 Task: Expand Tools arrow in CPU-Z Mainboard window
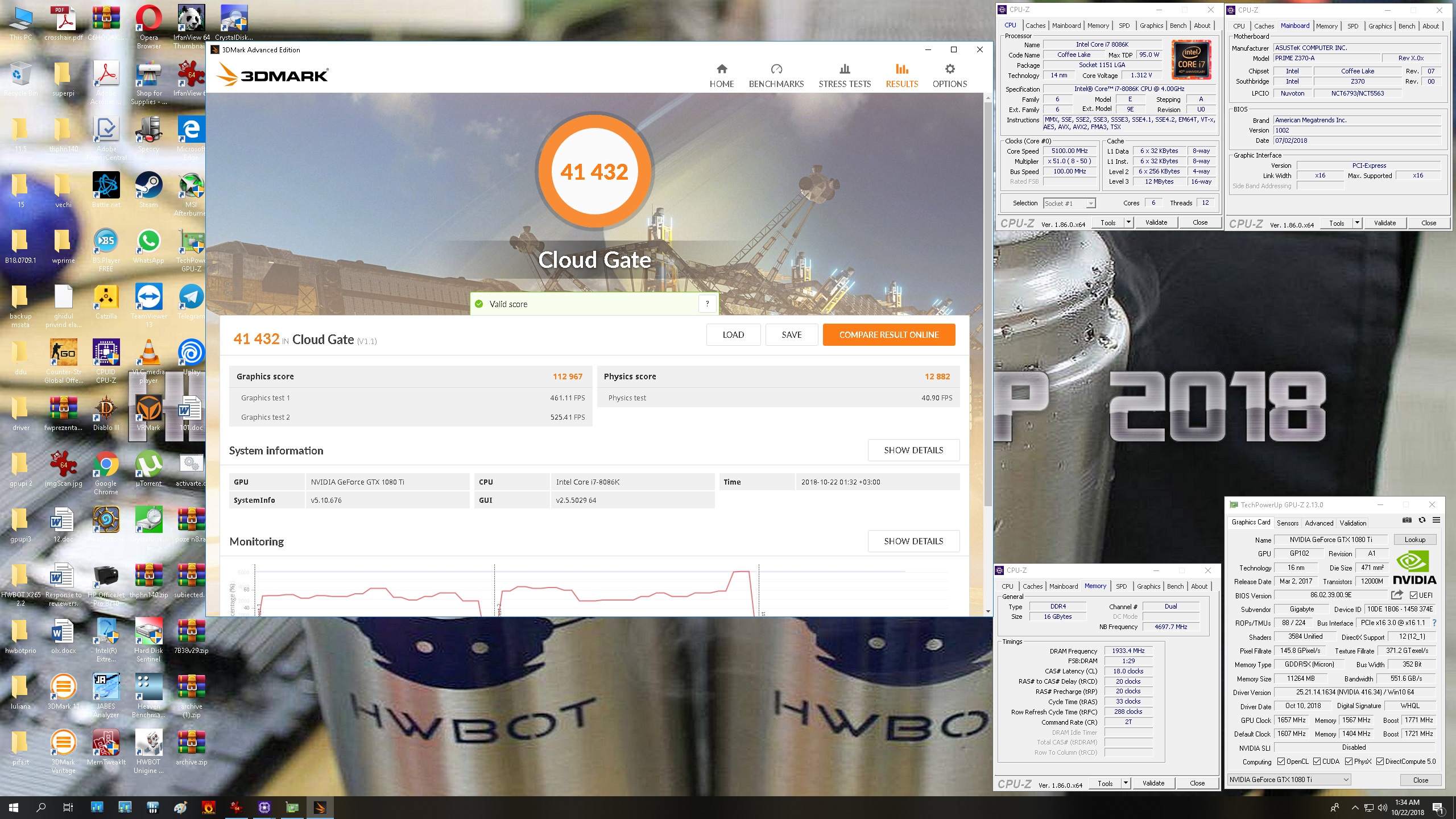[x=1357, y=223]
